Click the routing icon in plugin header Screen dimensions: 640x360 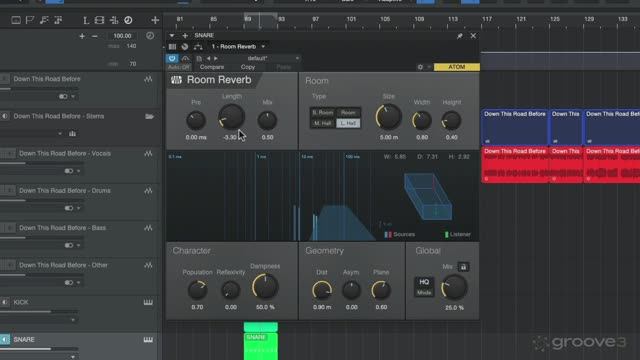tap(198, 47)
